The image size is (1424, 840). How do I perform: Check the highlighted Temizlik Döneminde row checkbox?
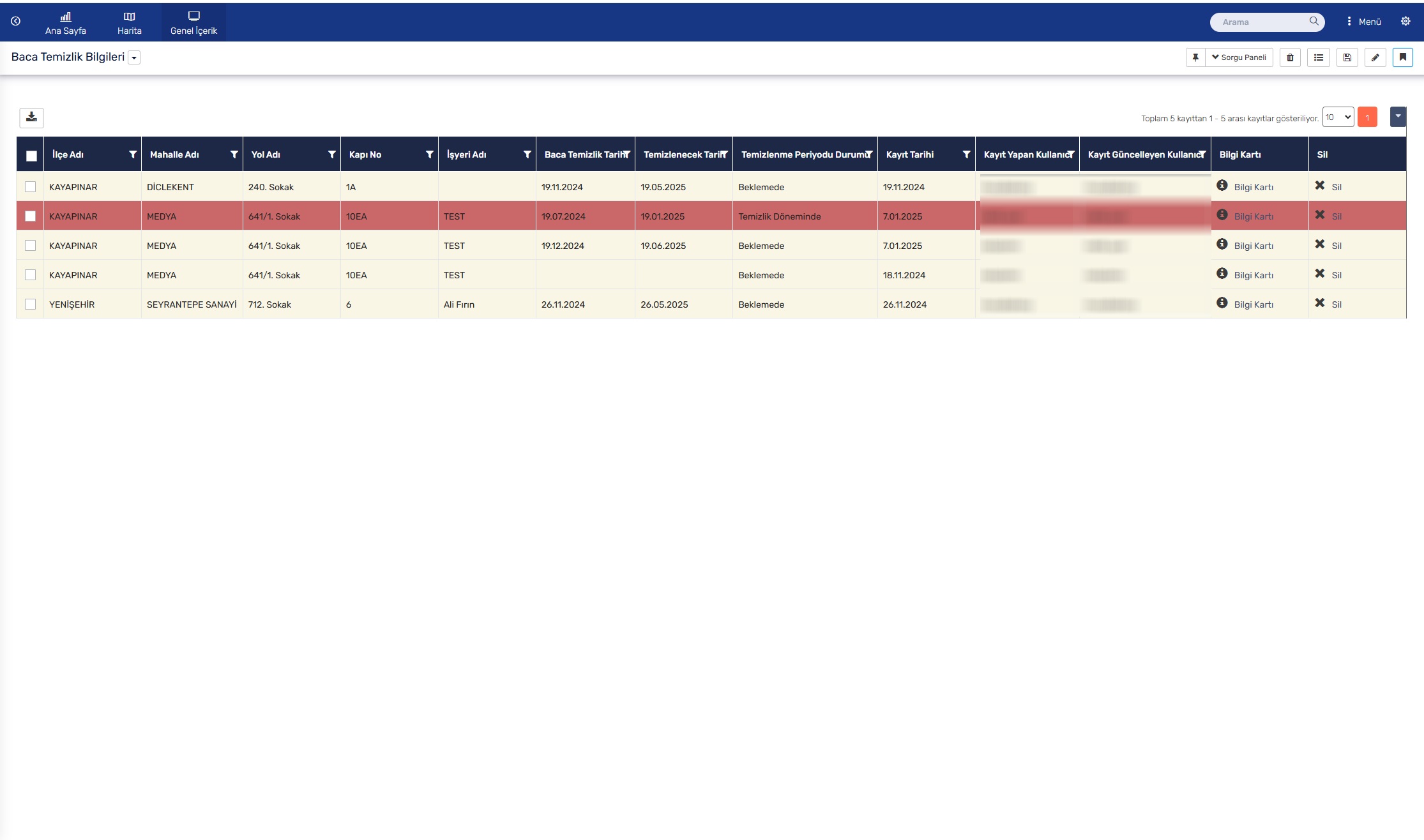[30, 216]
